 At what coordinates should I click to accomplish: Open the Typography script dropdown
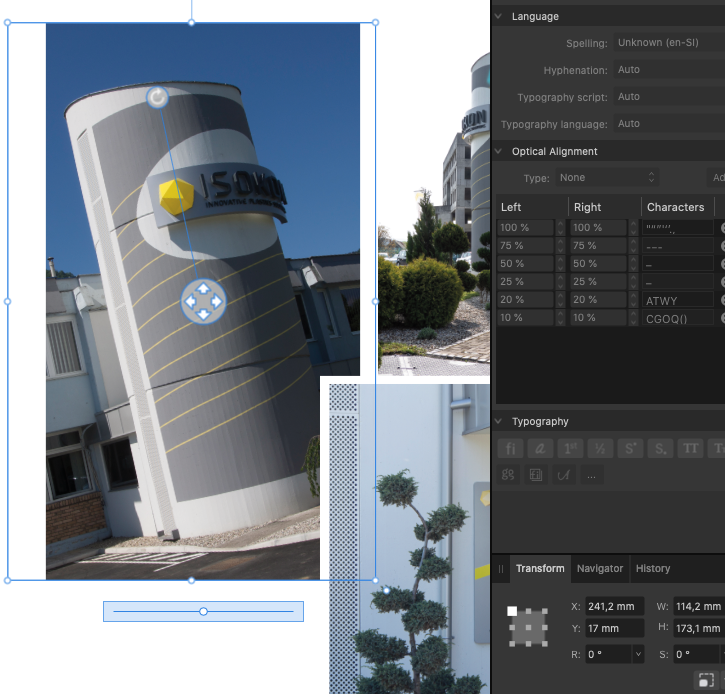[669, 97]
